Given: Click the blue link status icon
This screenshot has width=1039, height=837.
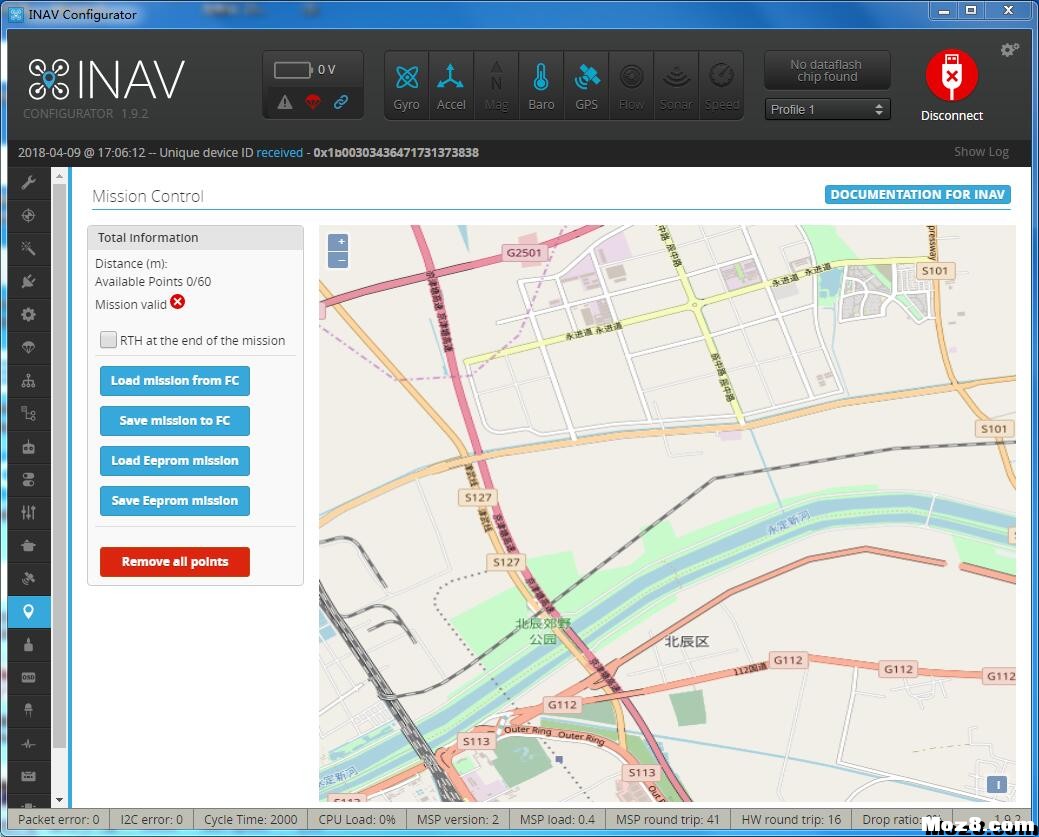Looking at the screenshot, I should [x=341, y=102].
